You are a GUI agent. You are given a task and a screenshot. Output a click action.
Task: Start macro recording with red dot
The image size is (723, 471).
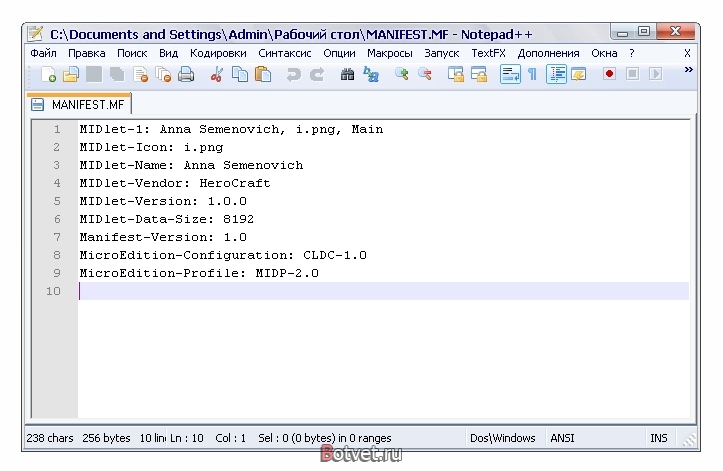[x=609, y=74]
